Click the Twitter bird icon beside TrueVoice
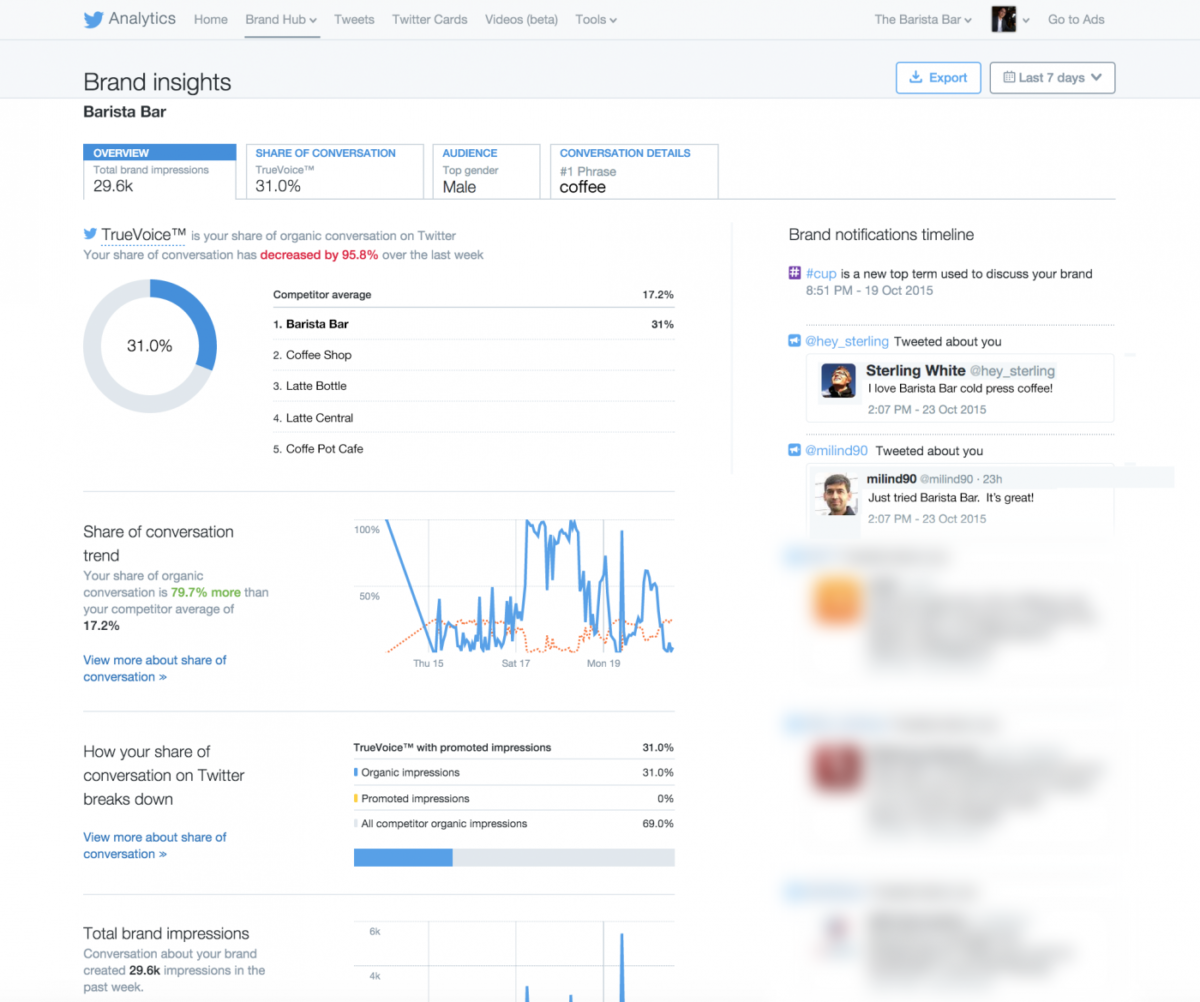 click(90, 234)
